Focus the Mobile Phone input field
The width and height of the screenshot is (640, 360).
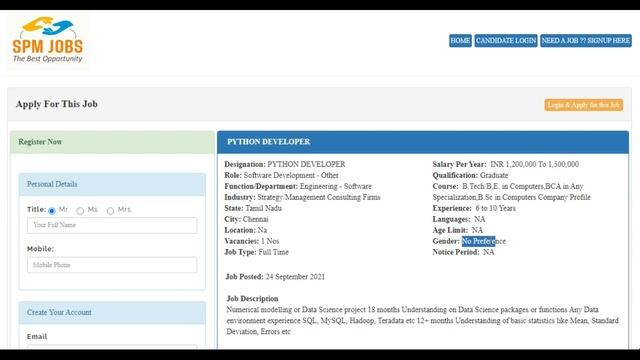point(112,265)
